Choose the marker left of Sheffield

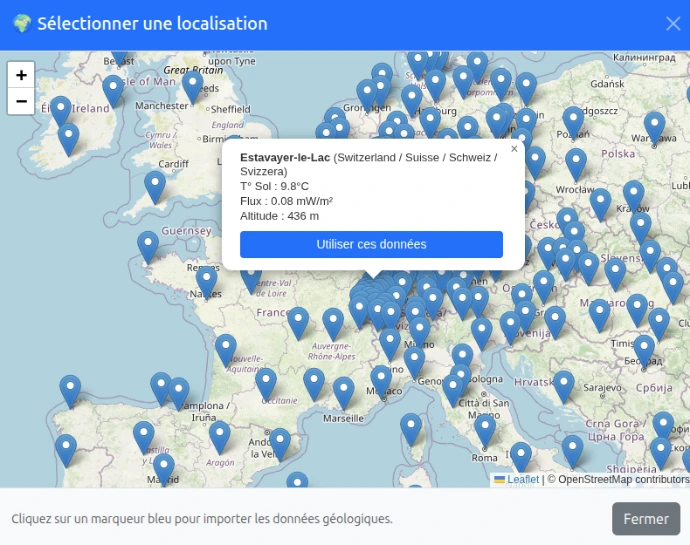tap(192, 86)
